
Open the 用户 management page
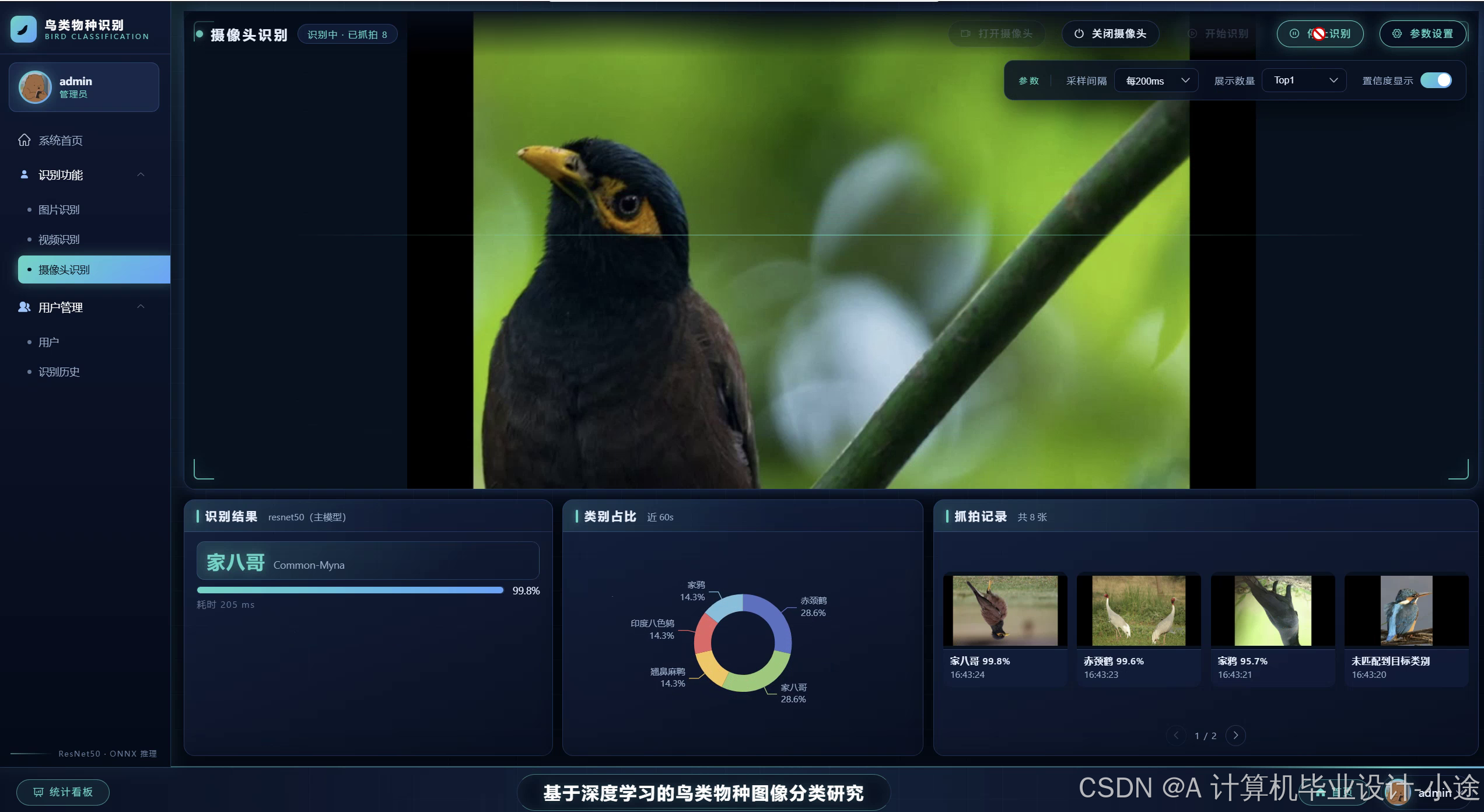point(49,342)
